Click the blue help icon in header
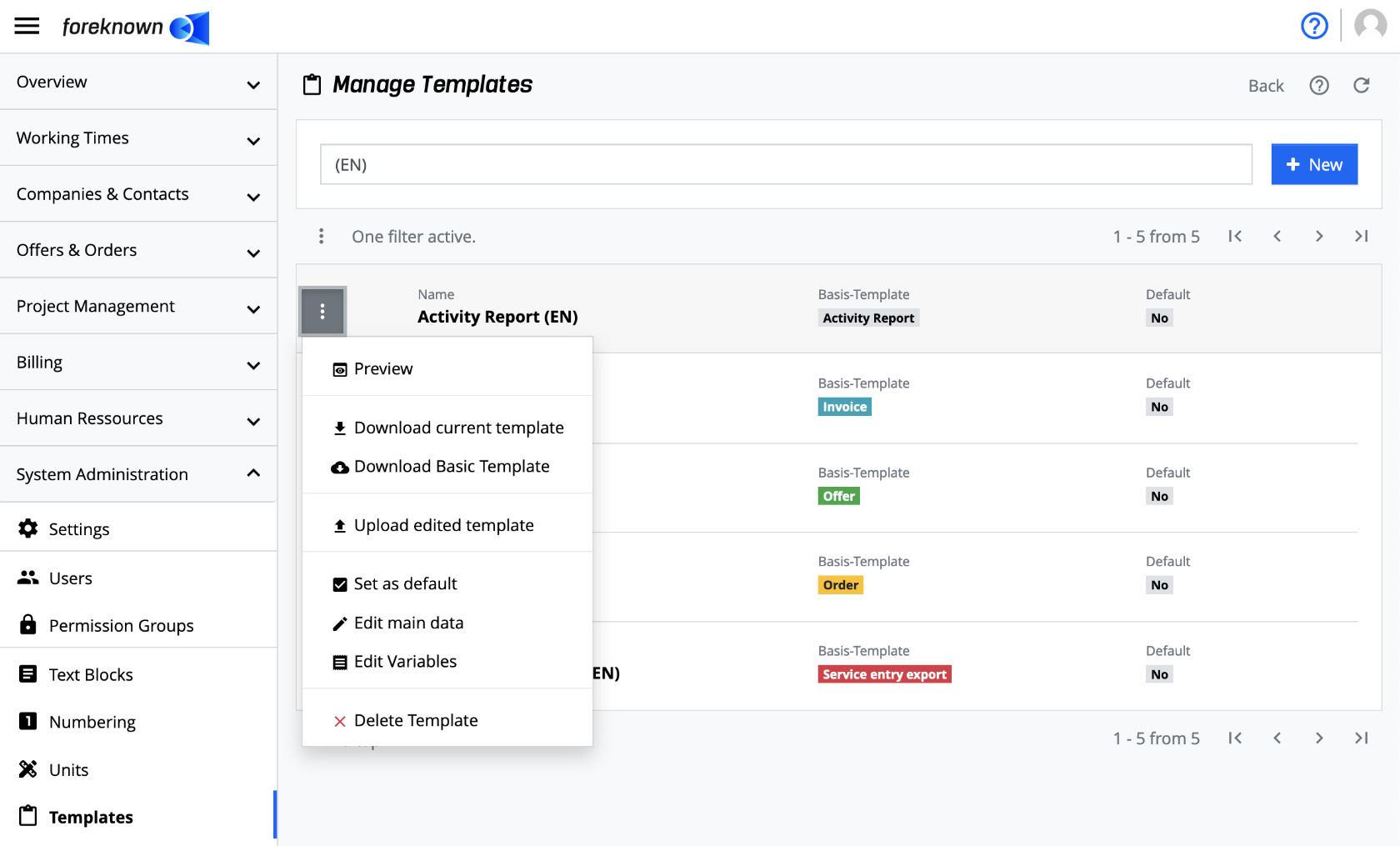Viewport: 1400px width, 846px height. (1314, 27)
